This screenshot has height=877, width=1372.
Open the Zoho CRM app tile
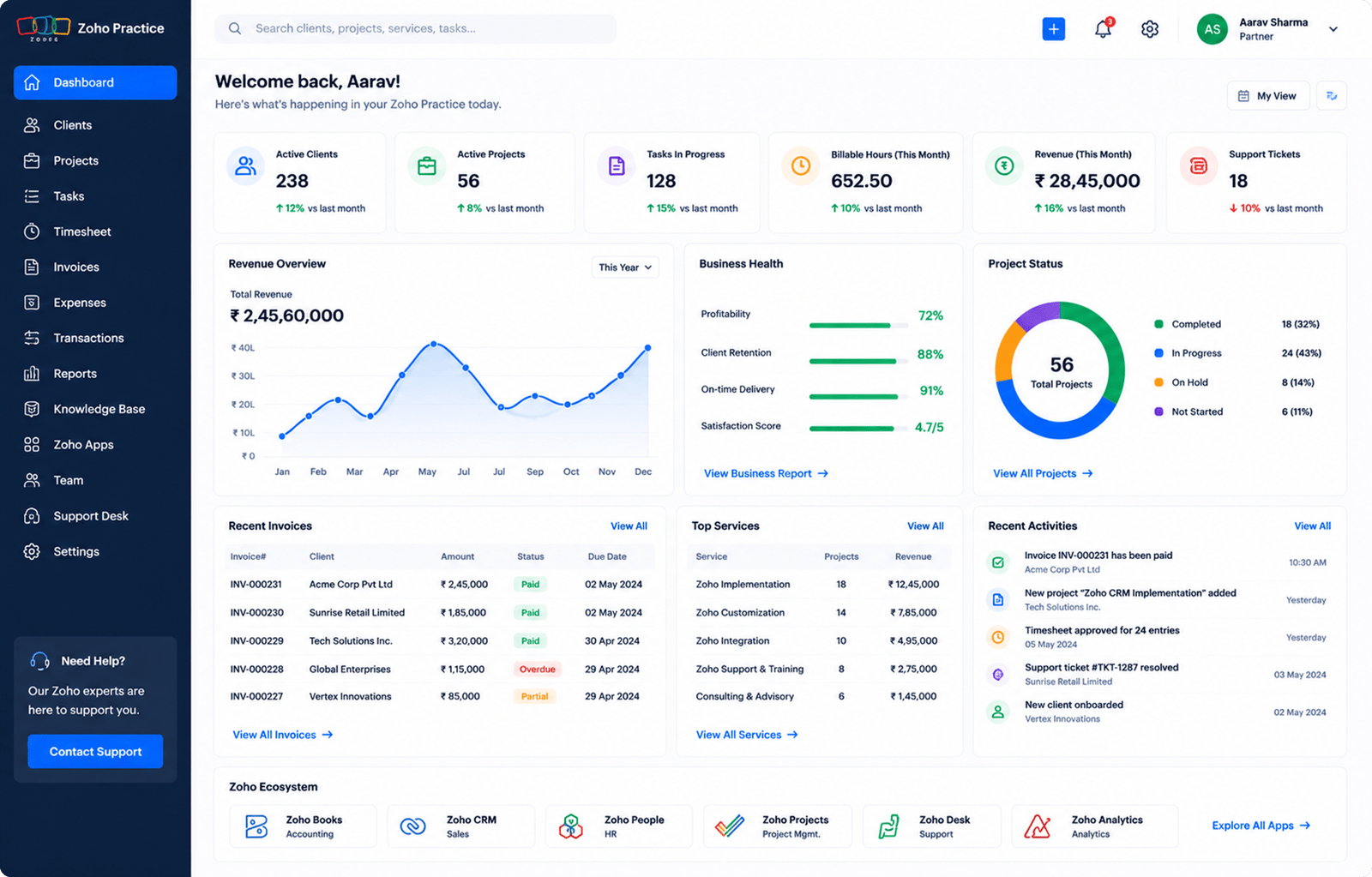(x=460, y=826)
